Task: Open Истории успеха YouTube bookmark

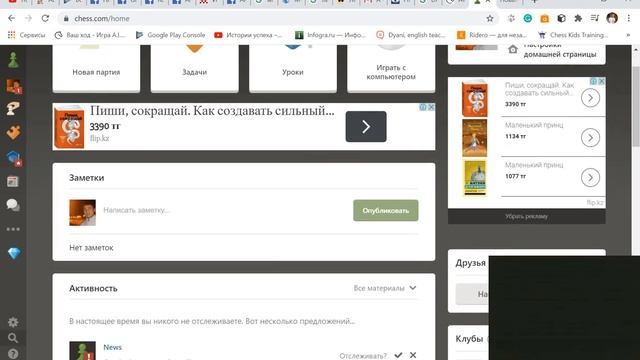Action: coord(248,35)
